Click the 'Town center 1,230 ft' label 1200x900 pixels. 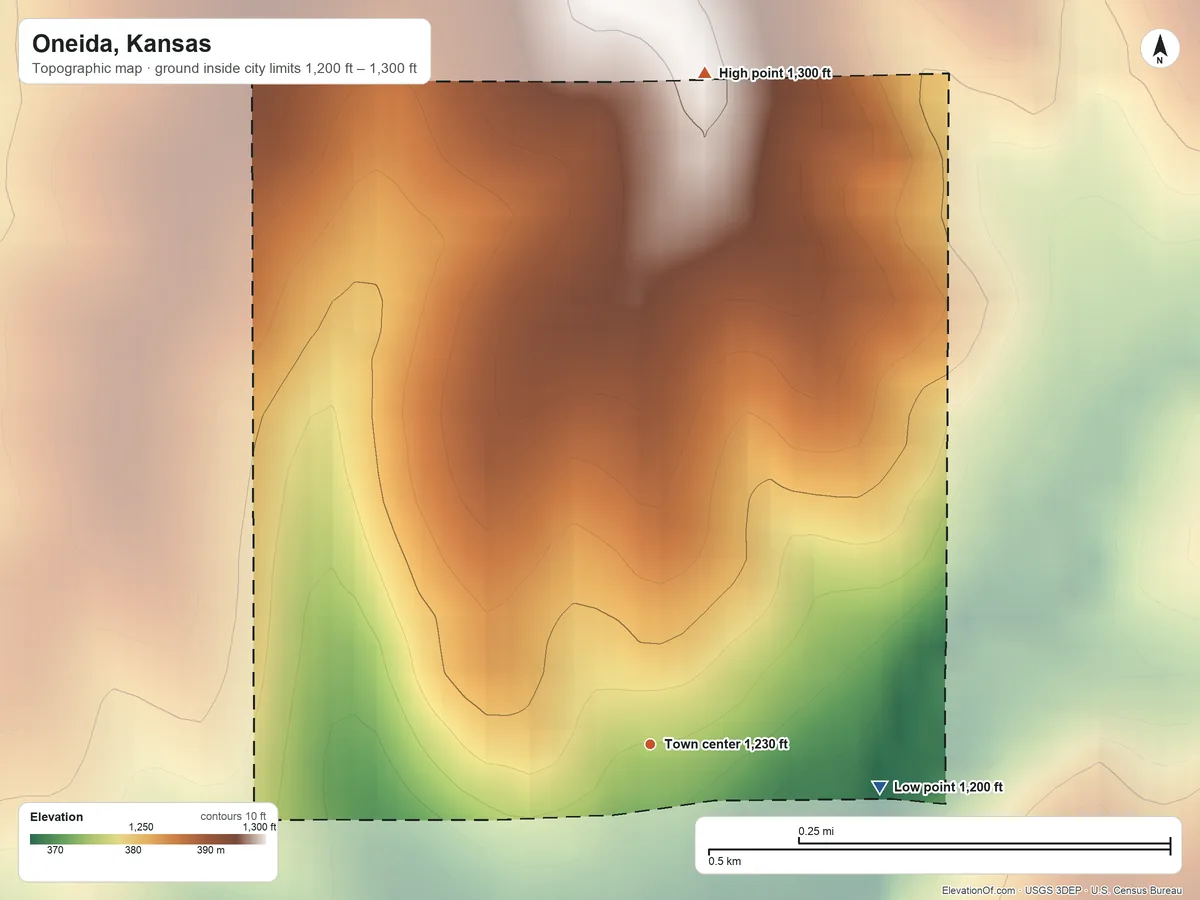click(726, 744)
